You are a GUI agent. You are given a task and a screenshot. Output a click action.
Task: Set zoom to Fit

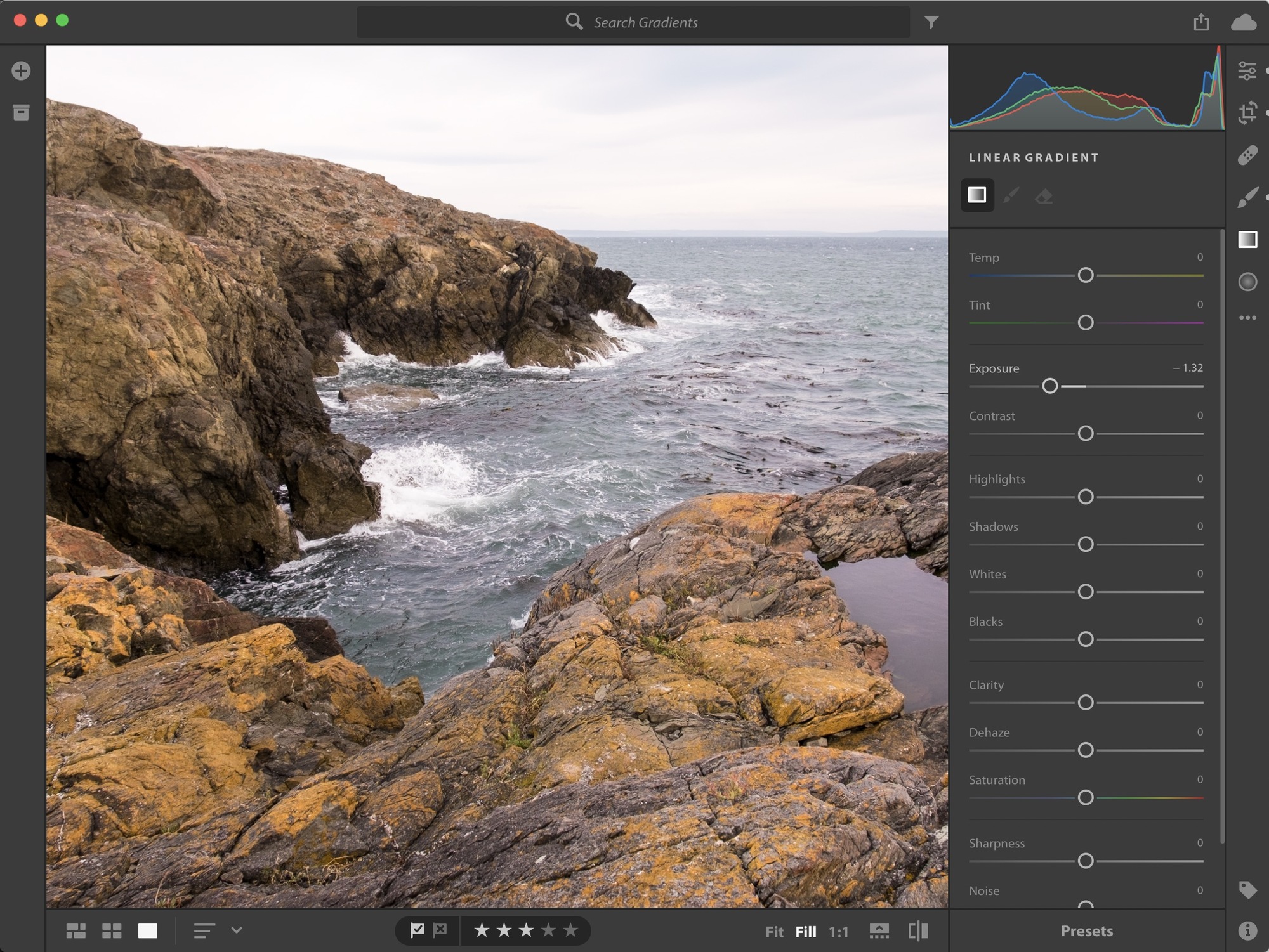(774, 931)
